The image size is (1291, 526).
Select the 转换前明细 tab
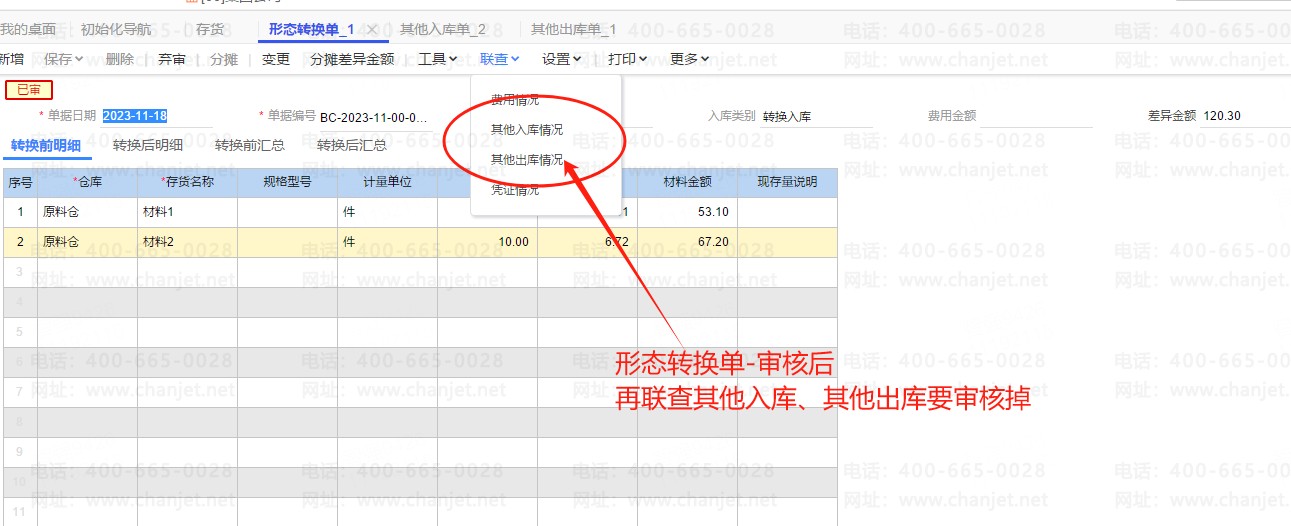coord(46,145)
